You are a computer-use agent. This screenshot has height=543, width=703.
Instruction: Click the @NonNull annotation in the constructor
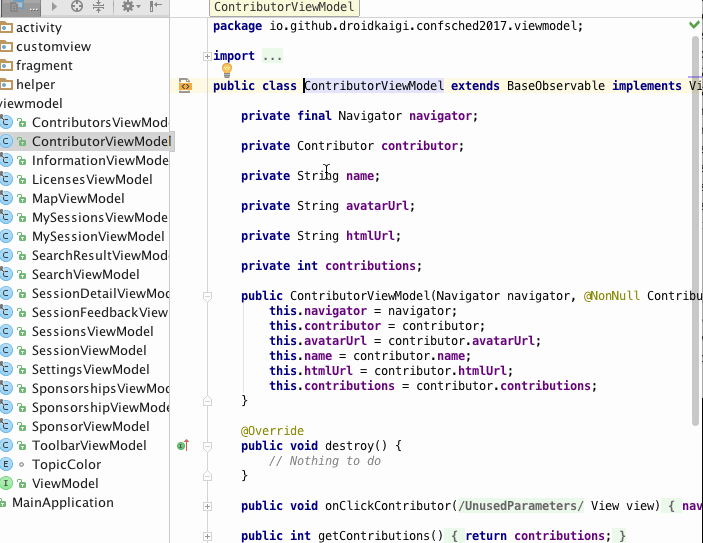tap(612, 296)
